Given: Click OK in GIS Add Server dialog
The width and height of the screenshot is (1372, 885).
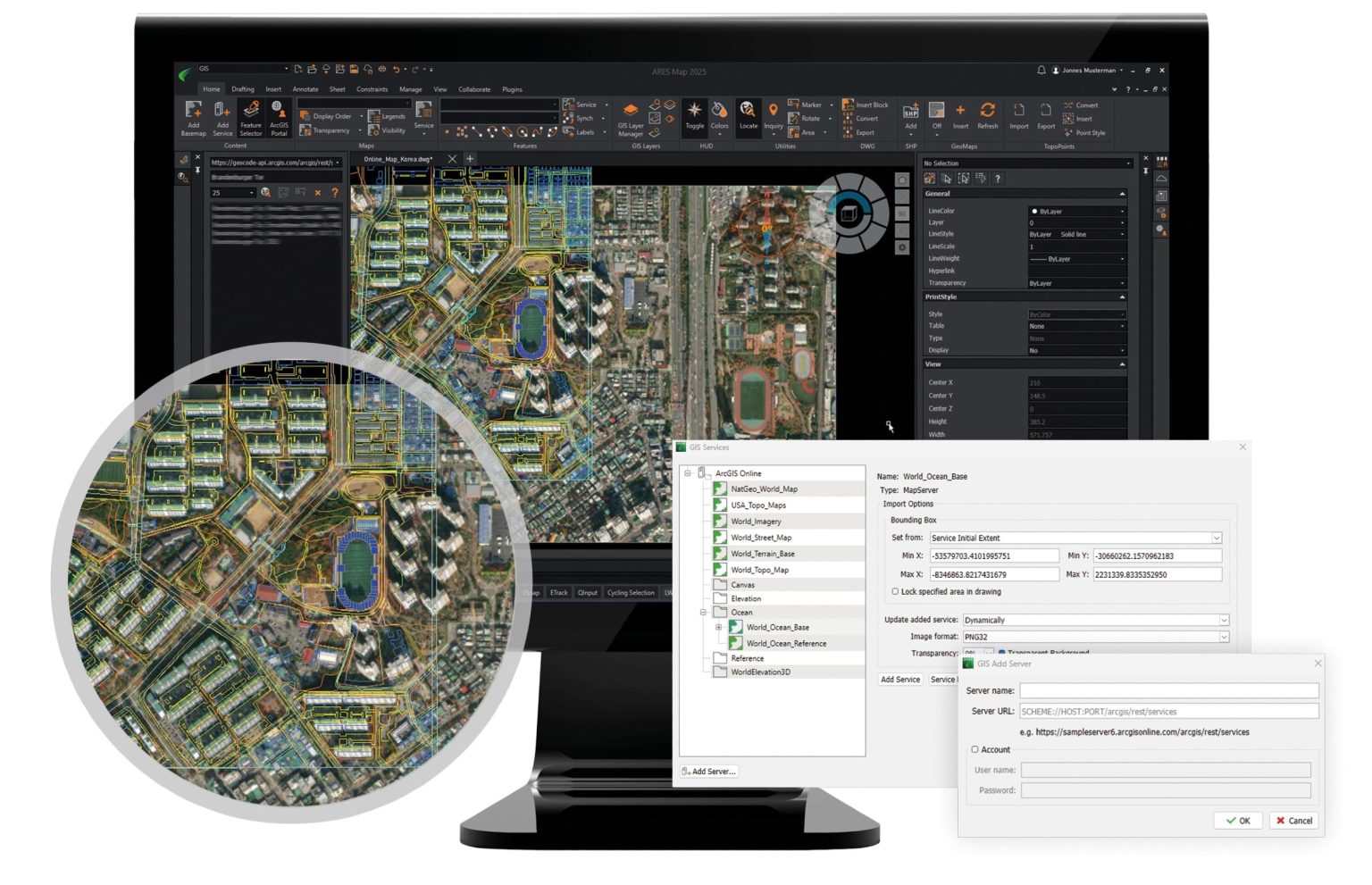Looking at the screenshot, I should (1238, 820).
